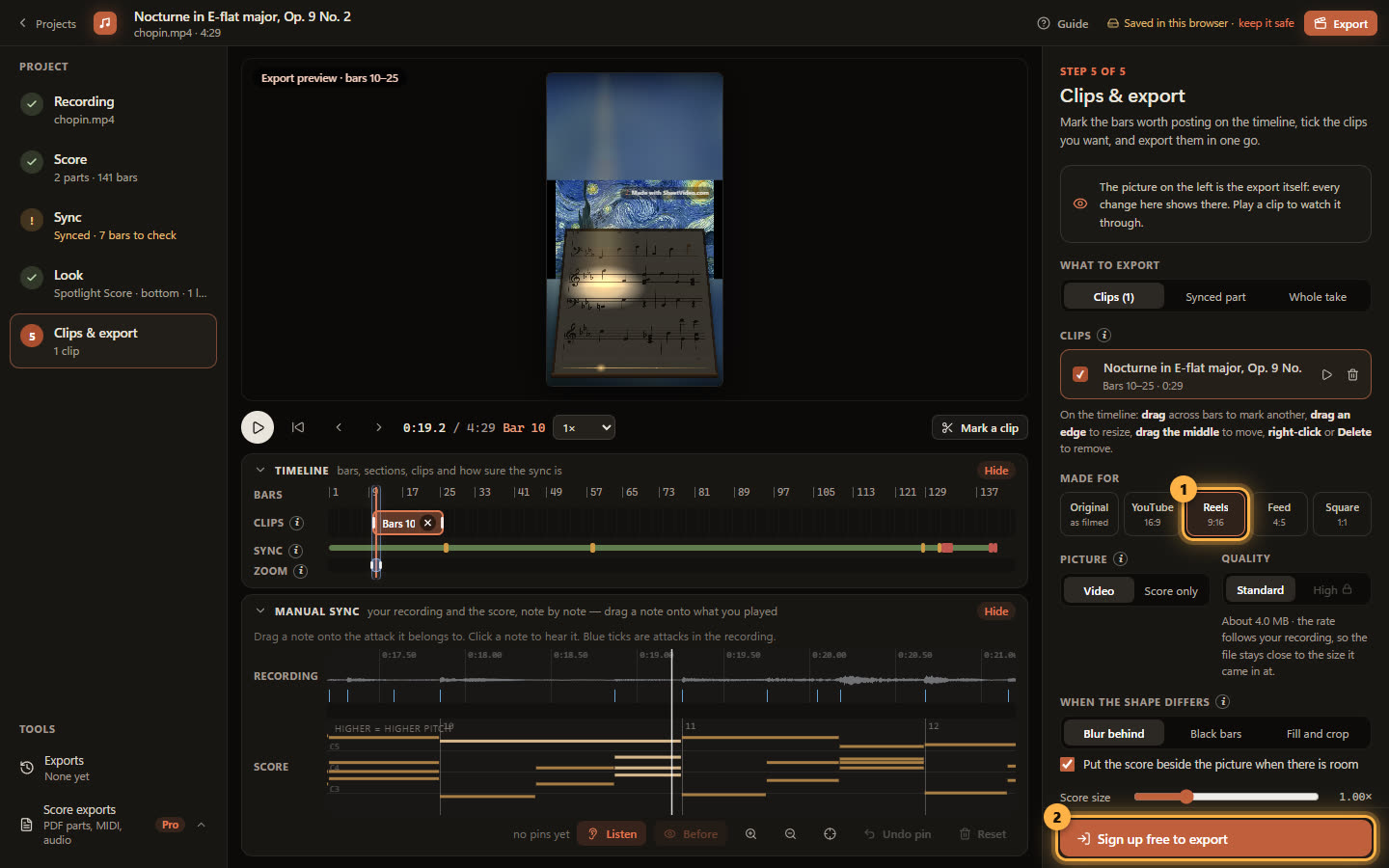The width and height of the screenshot is (1389, 868).
Task: Go back to Projects
Action: coord(47,23)
